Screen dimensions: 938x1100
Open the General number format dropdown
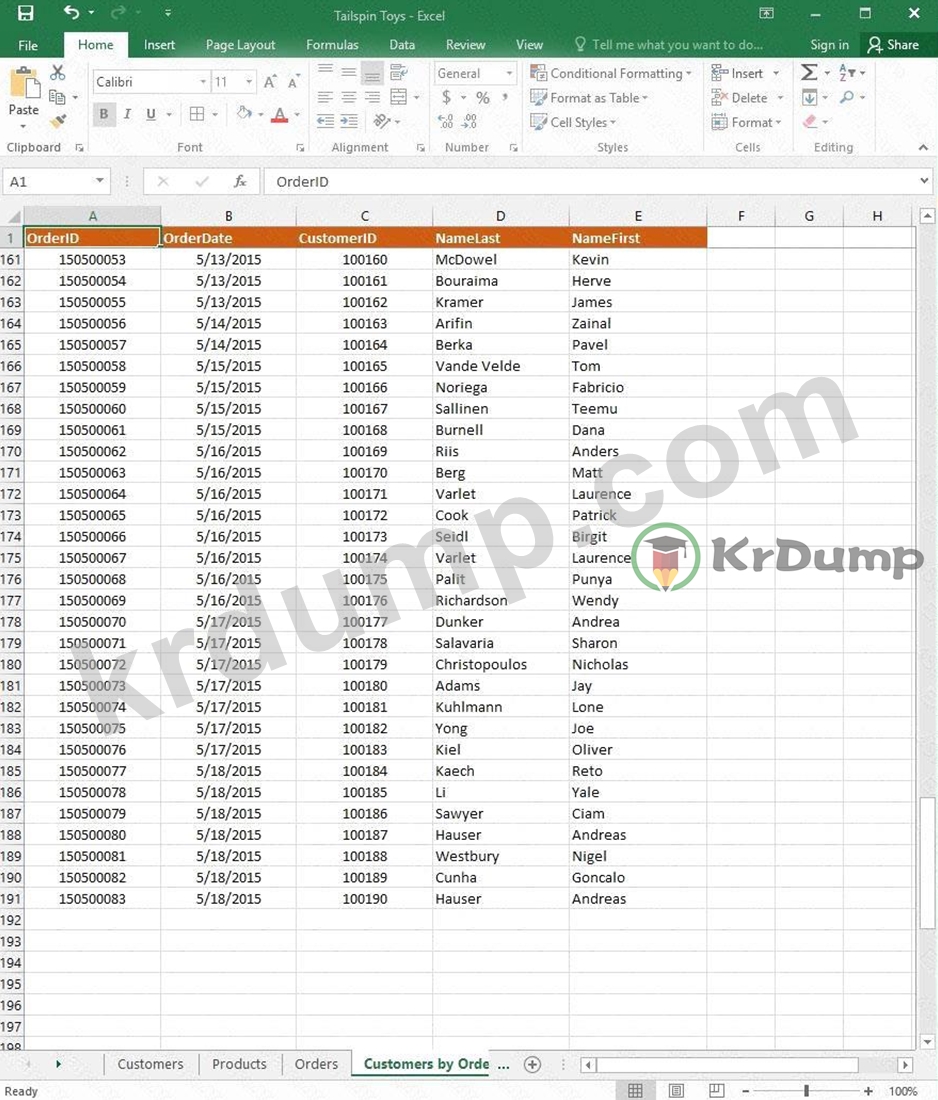(x=509, y=73)
